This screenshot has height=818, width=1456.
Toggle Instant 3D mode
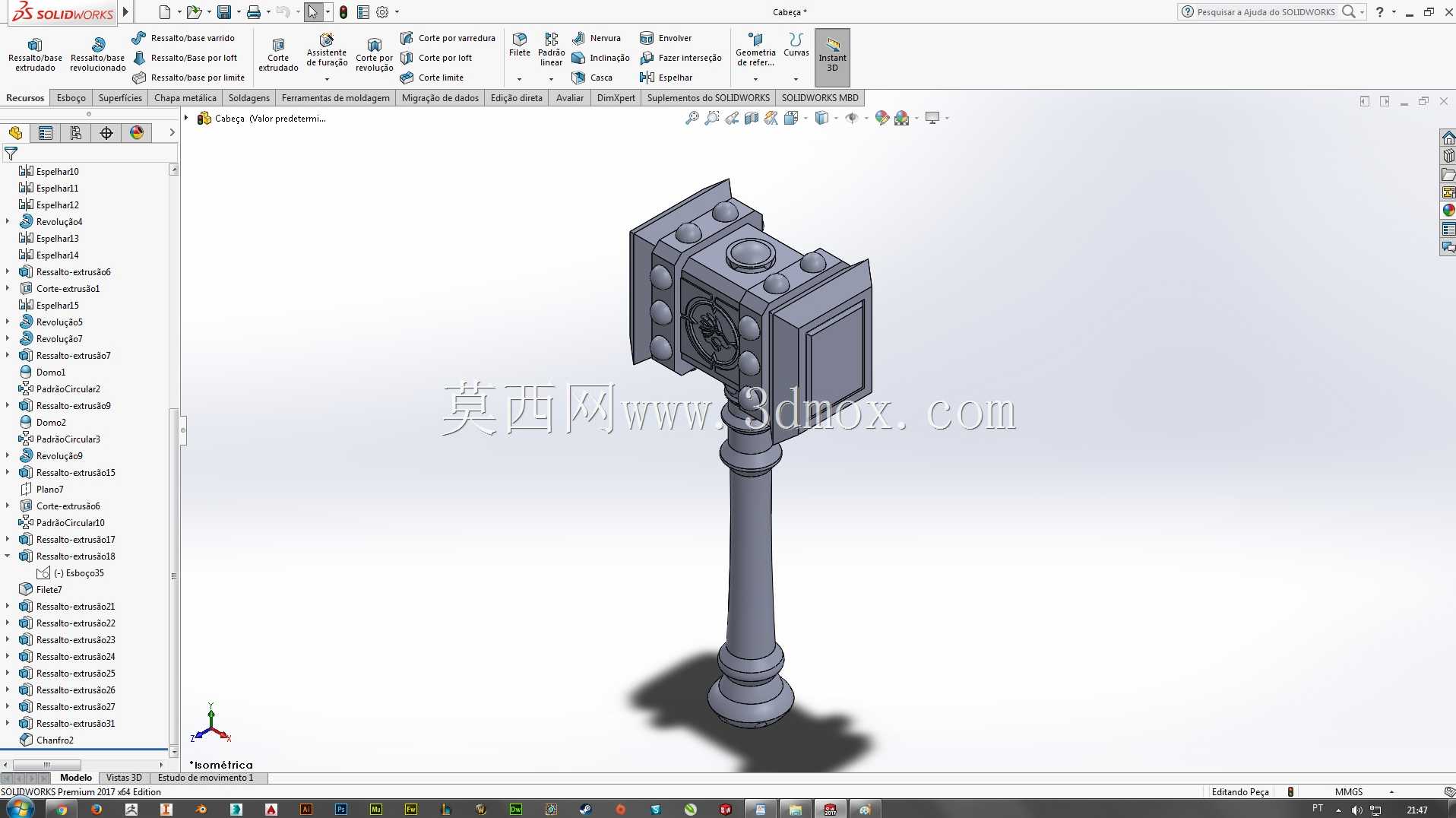click(x=832, y=57)
